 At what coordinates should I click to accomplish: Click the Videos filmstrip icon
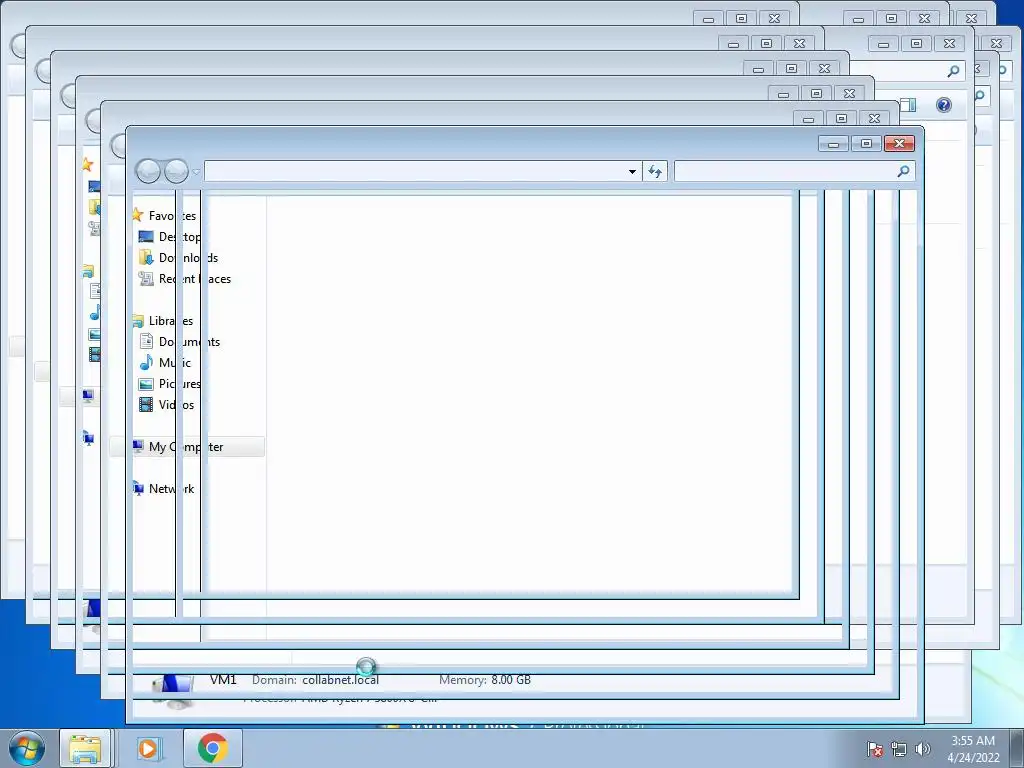pyautogui.click(x=146, y=404)
